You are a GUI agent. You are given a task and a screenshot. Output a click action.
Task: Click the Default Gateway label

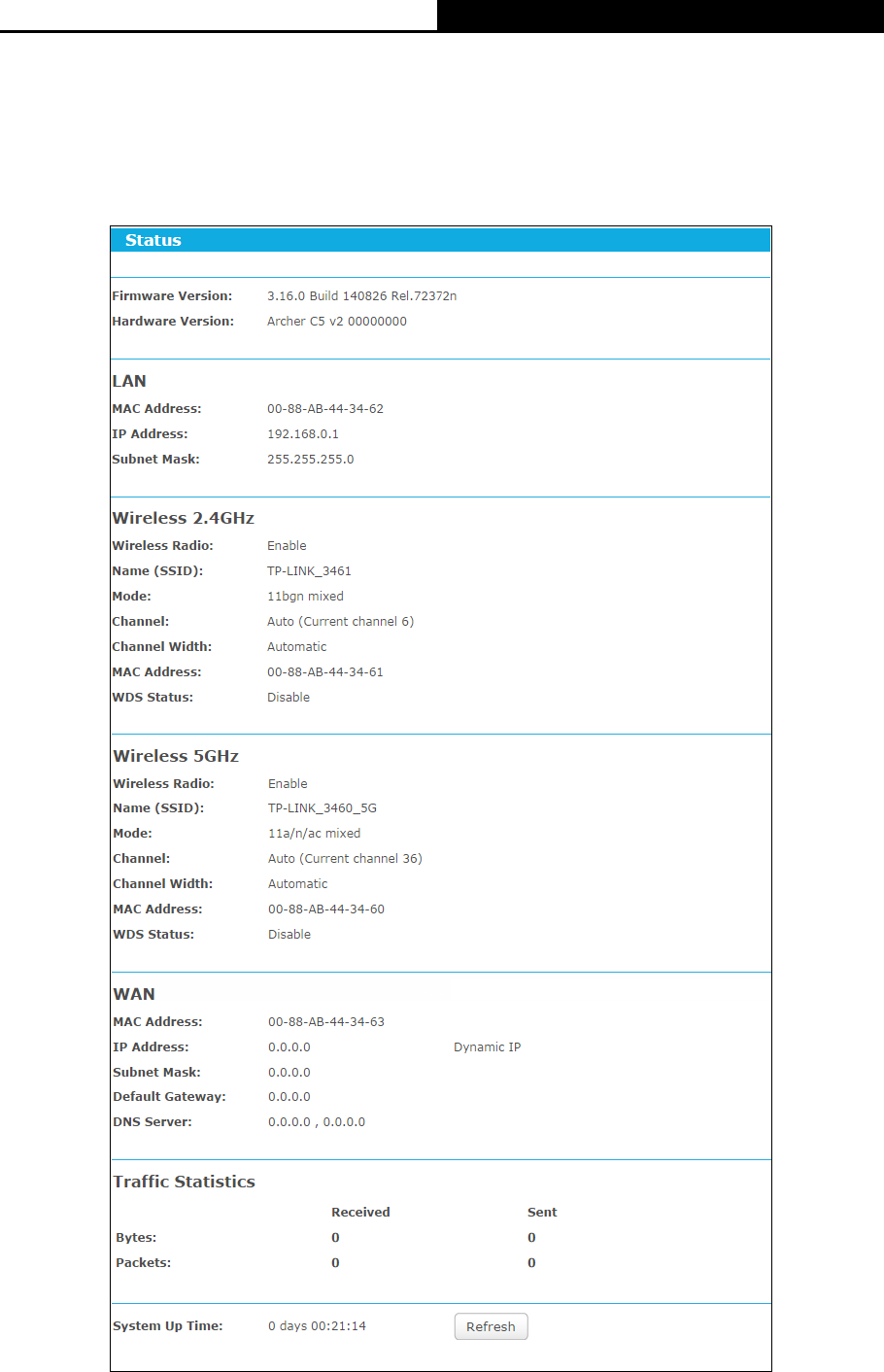tap(169, 1097)
